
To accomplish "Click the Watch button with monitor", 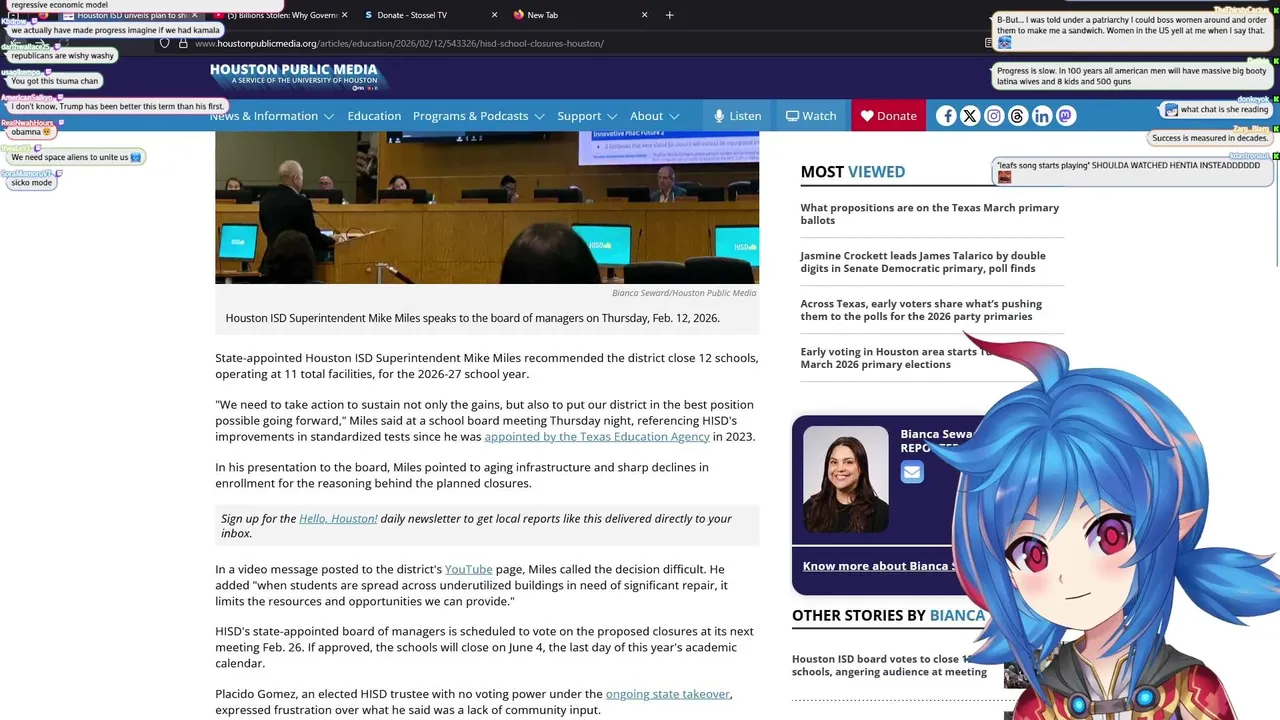I will 811,116.
